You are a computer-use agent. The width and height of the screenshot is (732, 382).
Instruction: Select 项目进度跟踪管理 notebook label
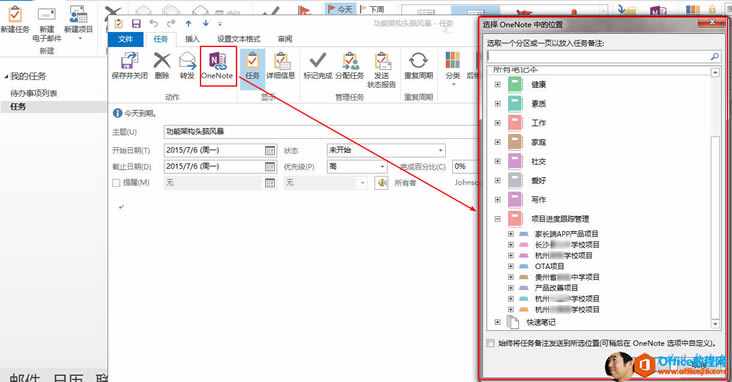560,219
